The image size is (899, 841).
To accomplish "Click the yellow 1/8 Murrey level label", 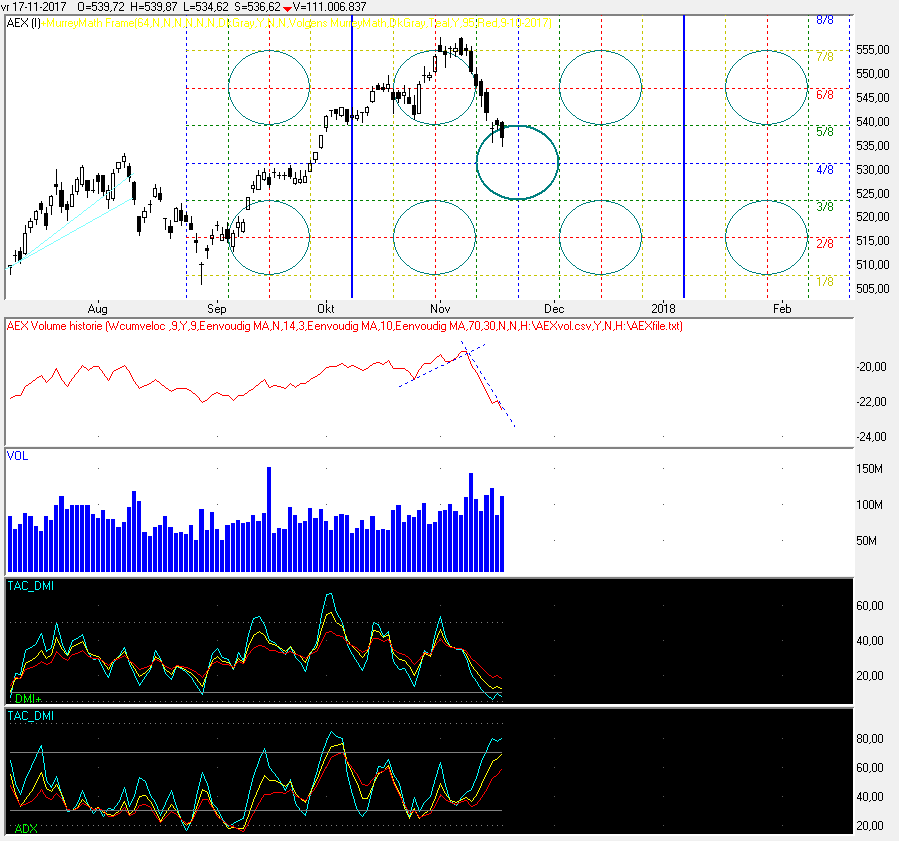I will [x=825, y=282].
